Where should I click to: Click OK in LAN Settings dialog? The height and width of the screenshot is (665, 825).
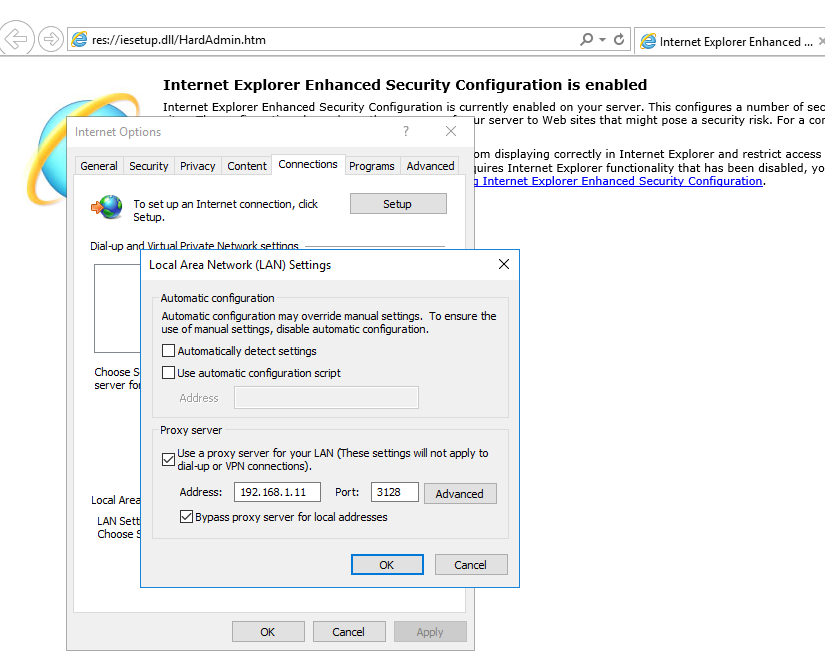coord(387,565)
